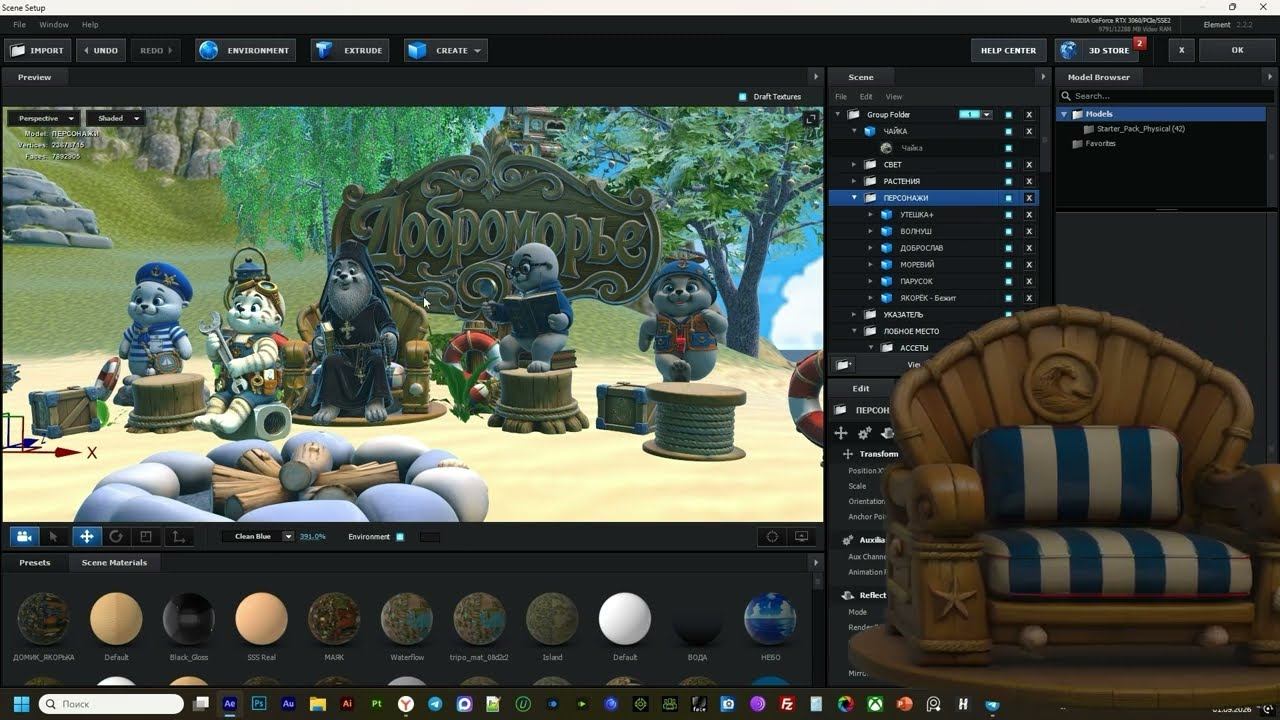1280x720 pixels.
Task: Click the Scene panel vertical scrollbar
Action: (x=1046, y=140)
